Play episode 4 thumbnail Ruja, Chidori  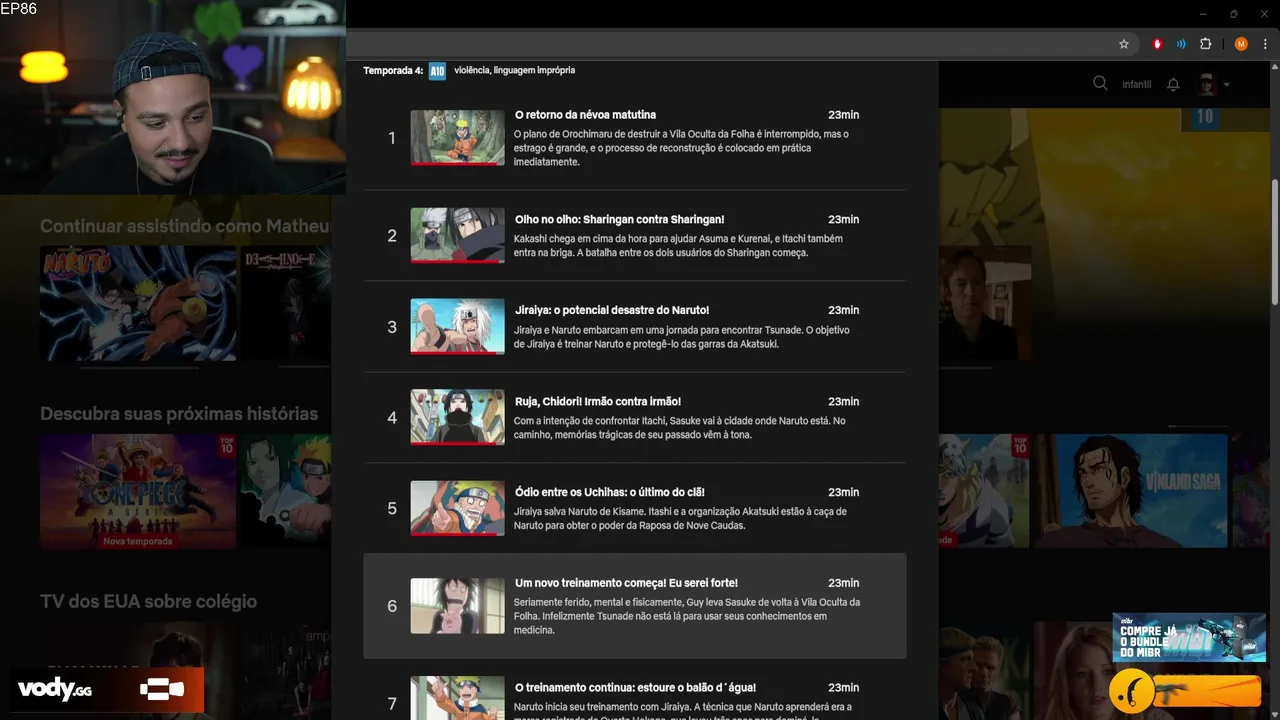pyautogui.click(x=457, y=417)
